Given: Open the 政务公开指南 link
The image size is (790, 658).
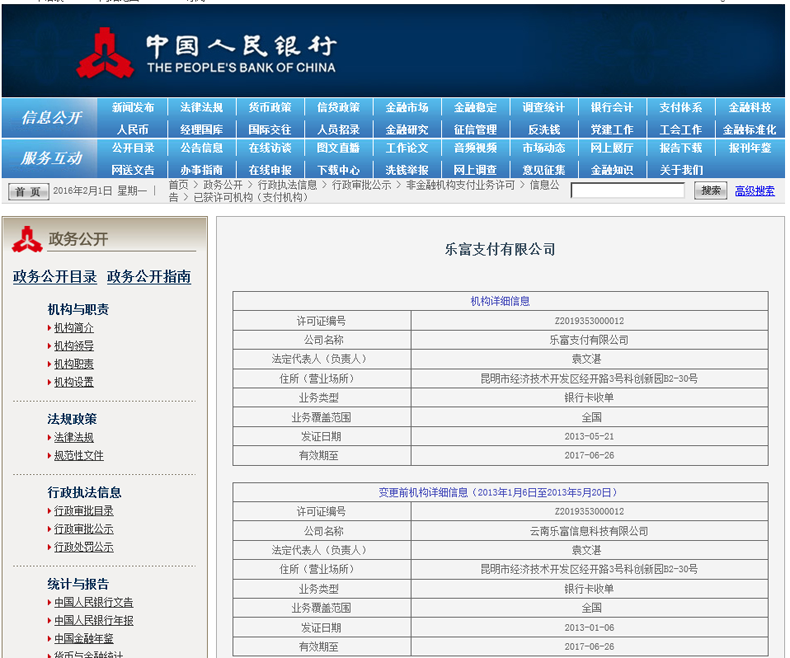Looking at the screenshot, I should (x=149, y=277).
